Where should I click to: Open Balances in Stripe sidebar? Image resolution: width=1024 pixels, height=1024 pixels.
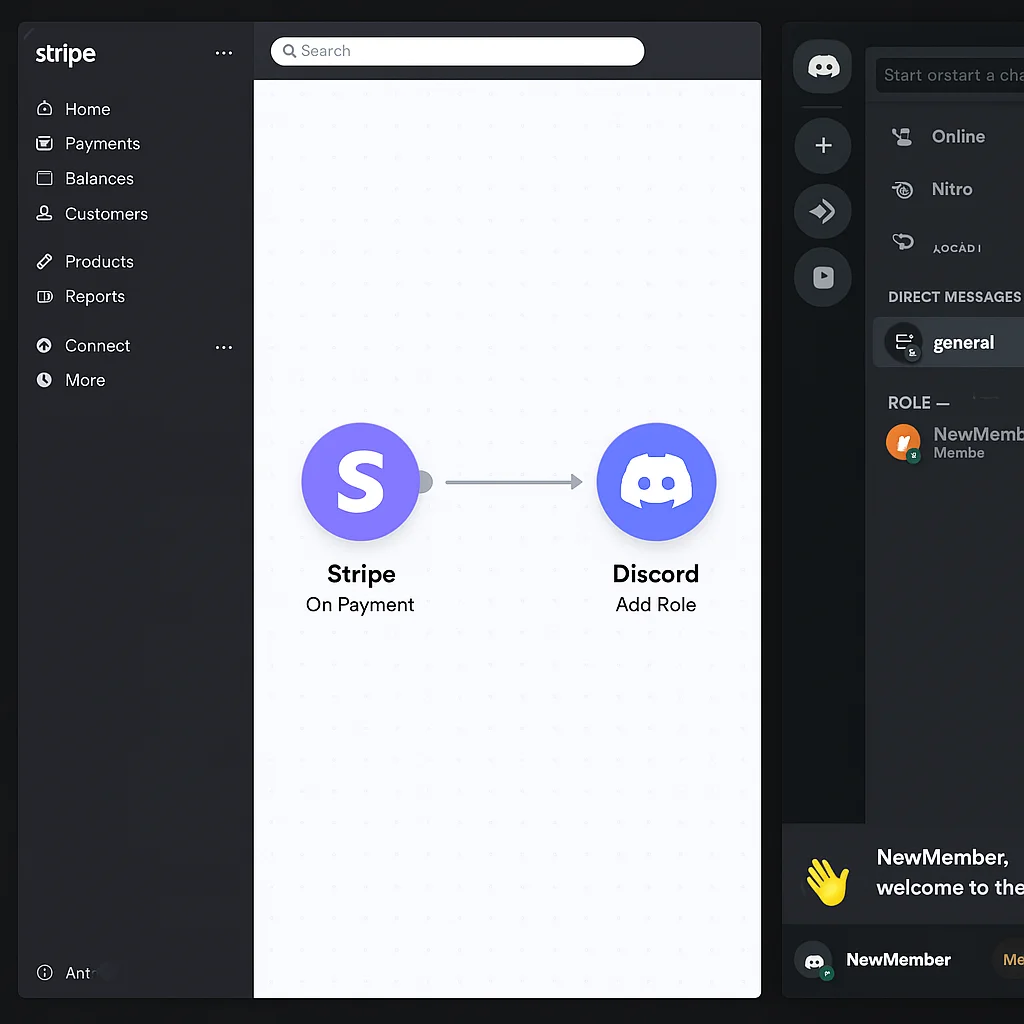coord(99,178)
